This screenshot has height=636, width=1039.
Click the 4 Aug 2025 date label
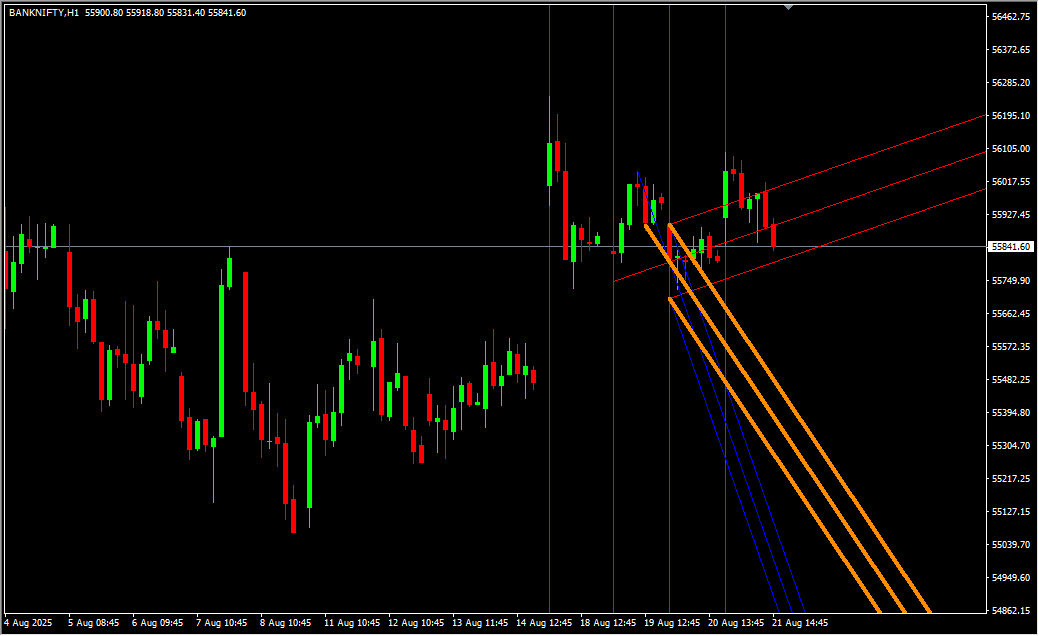pyautogui.click(x=26, y=623)
